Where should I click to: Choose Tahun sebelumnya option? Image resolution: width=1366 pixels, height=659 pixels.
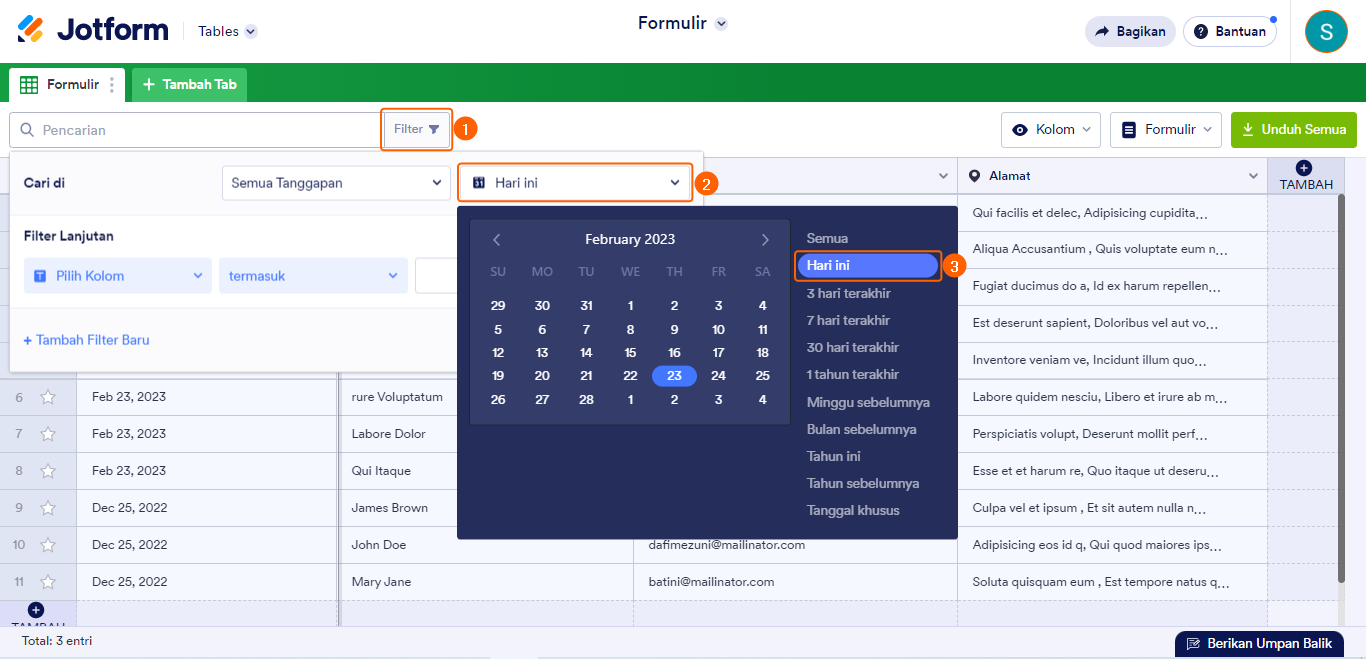coord(863,483)
